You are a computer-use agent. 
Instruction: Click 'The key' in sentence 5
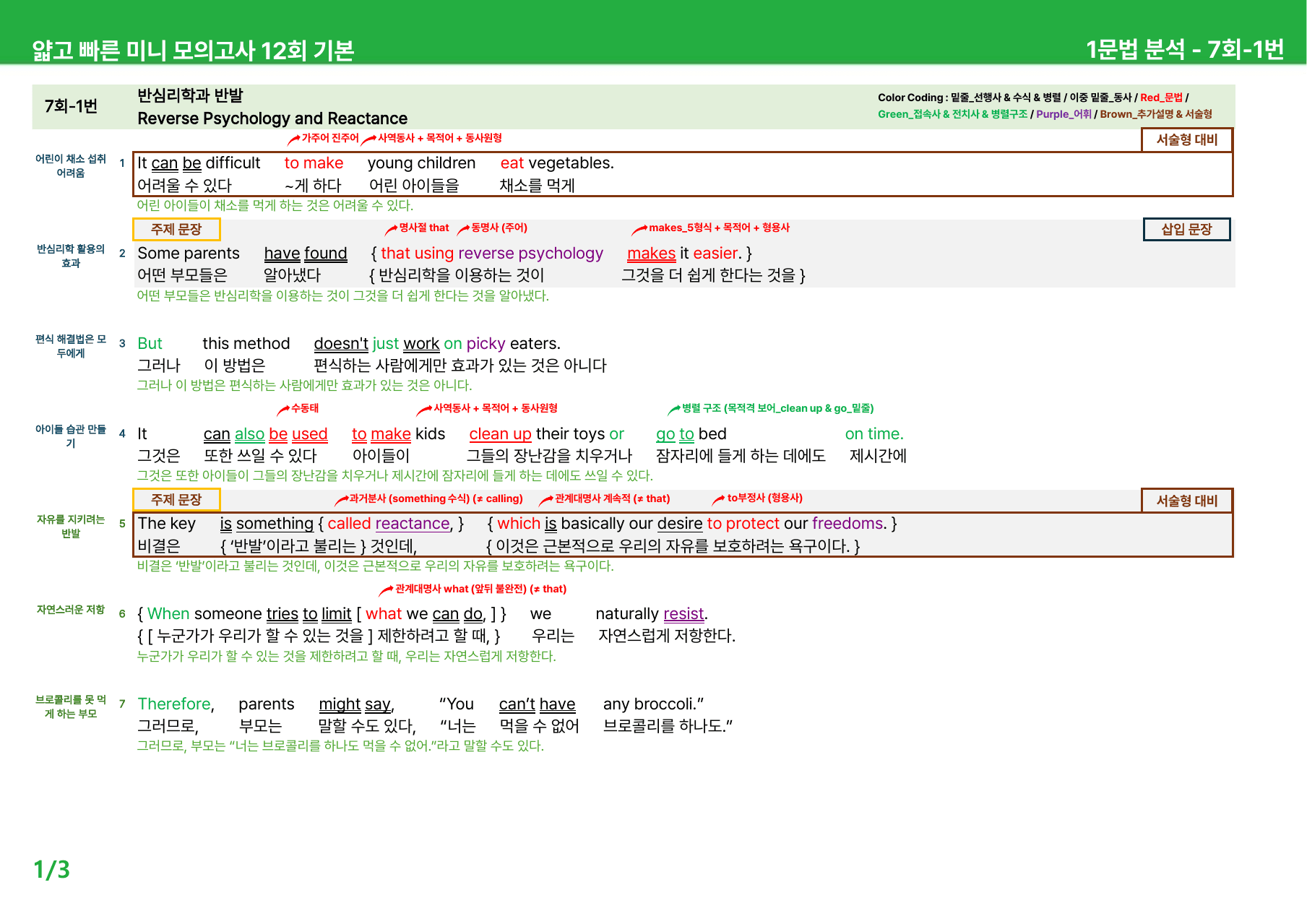coord(167,524)
